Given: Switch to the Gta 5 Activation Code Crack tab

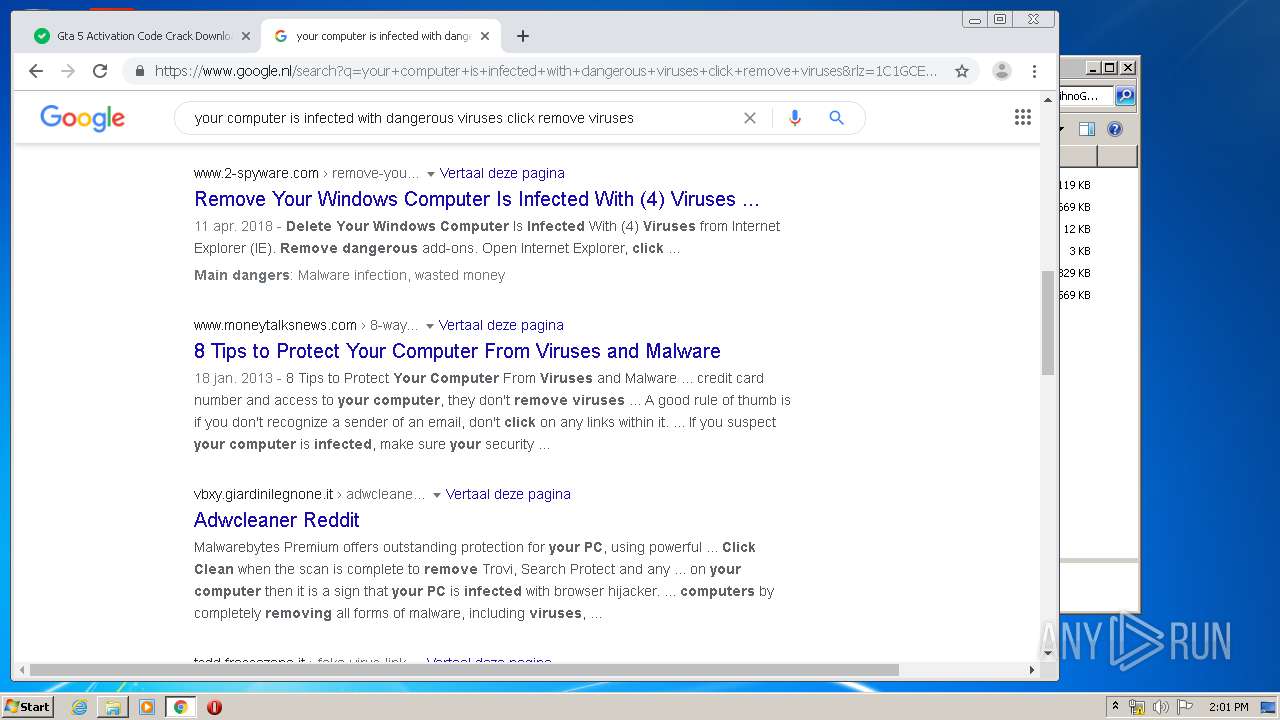Looking at the screenshot, I should point(141,36).
